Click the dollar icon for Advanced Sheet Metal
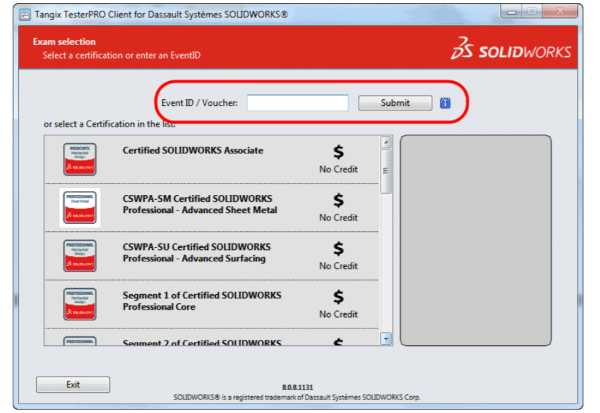Screen dimensions: 600x413 338,200
